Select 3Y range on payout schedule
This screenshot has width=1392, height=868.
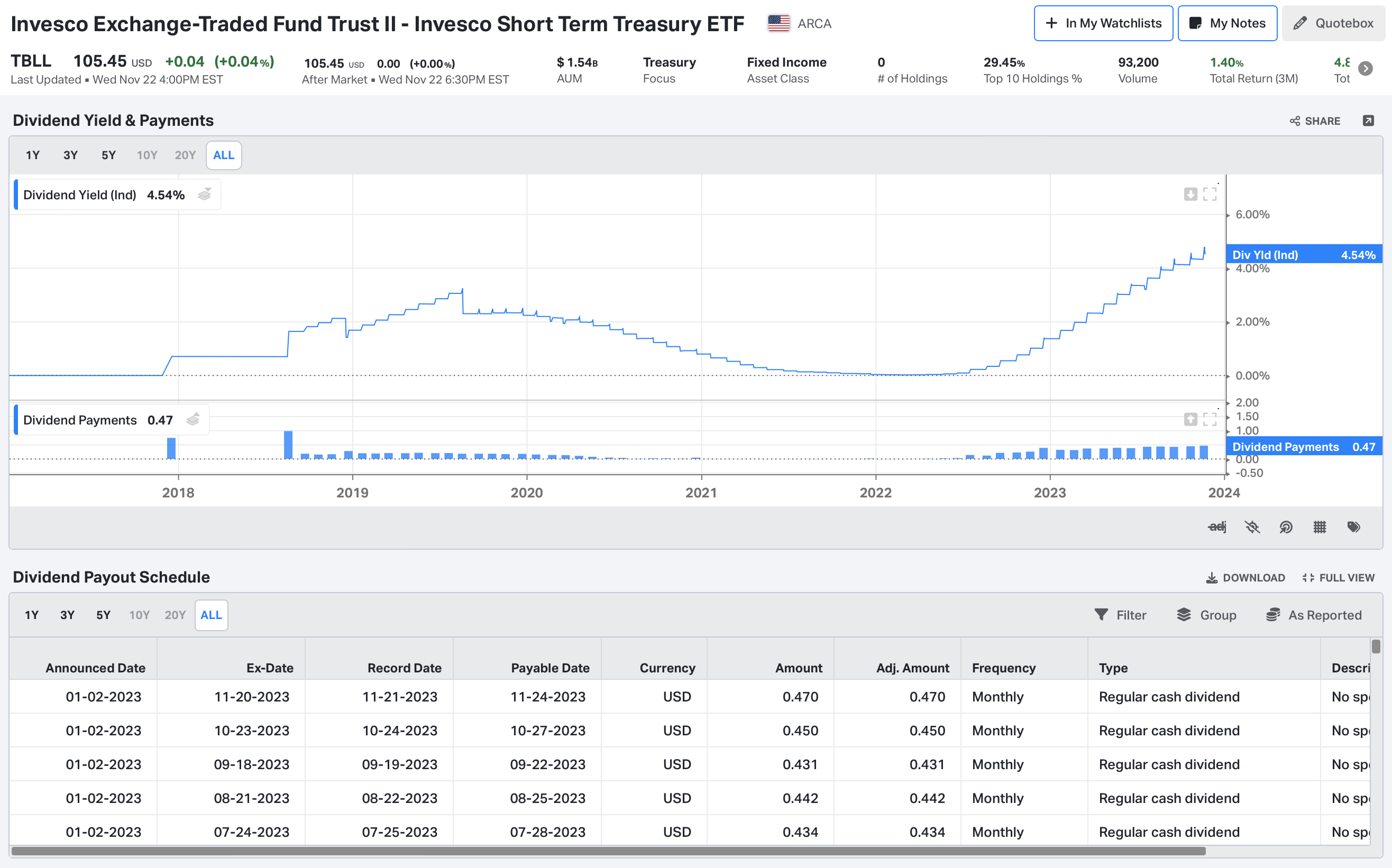(x=67, y=615)
